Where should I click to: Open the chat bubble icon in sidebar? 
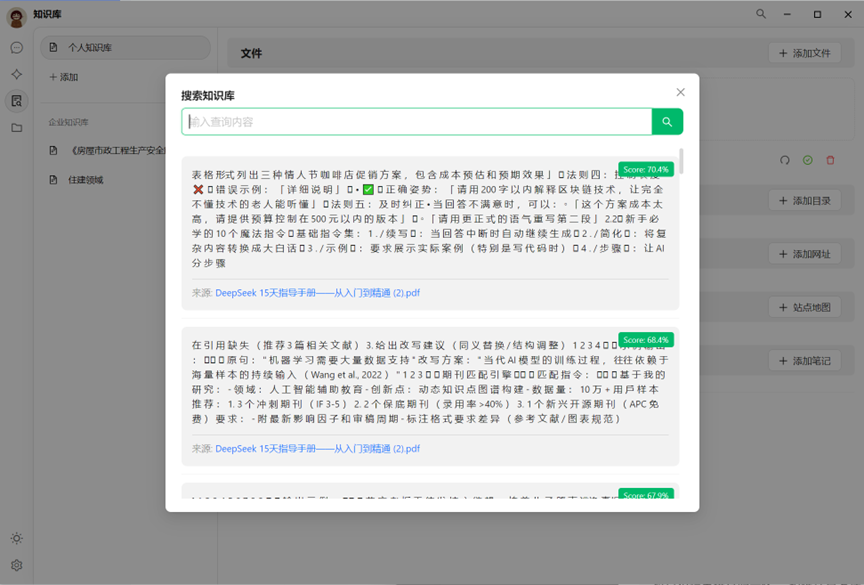tap(16, 48)
